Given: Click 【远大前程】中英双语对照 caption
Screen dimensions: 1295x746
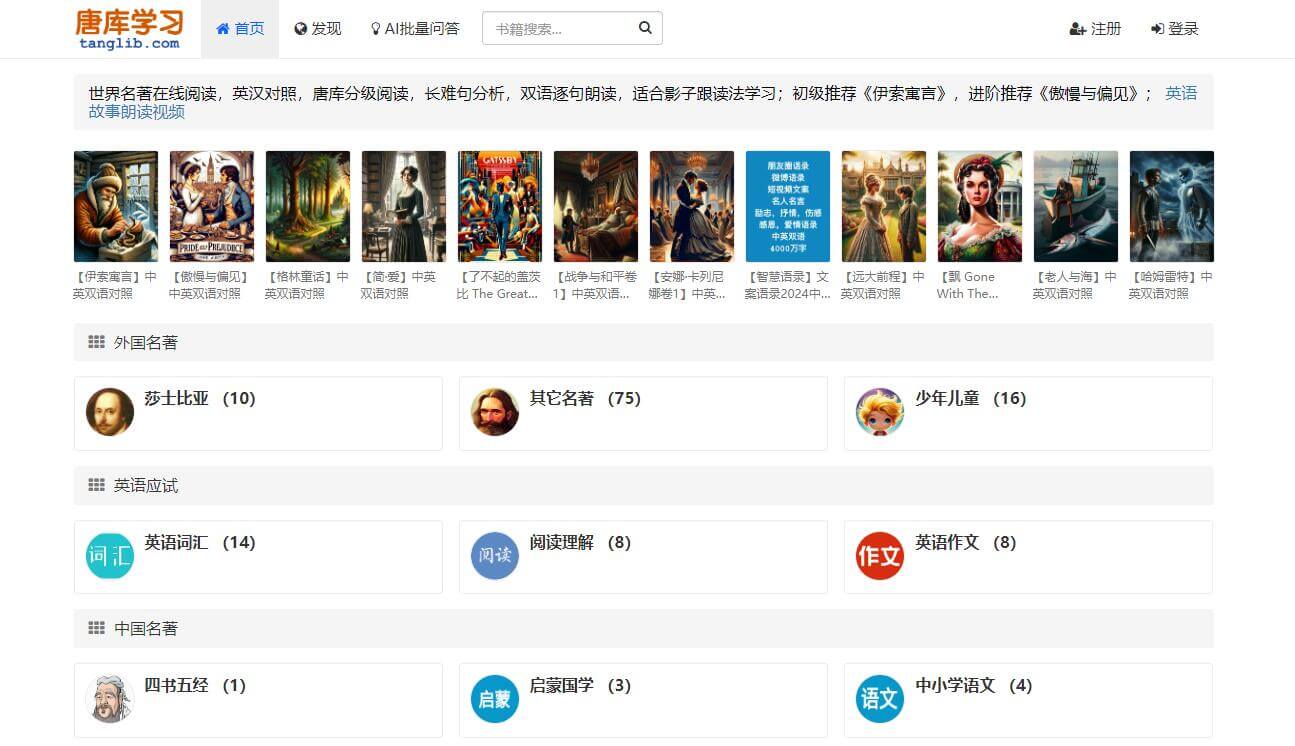Looking at the screenshot, I should tap(884, 285).
